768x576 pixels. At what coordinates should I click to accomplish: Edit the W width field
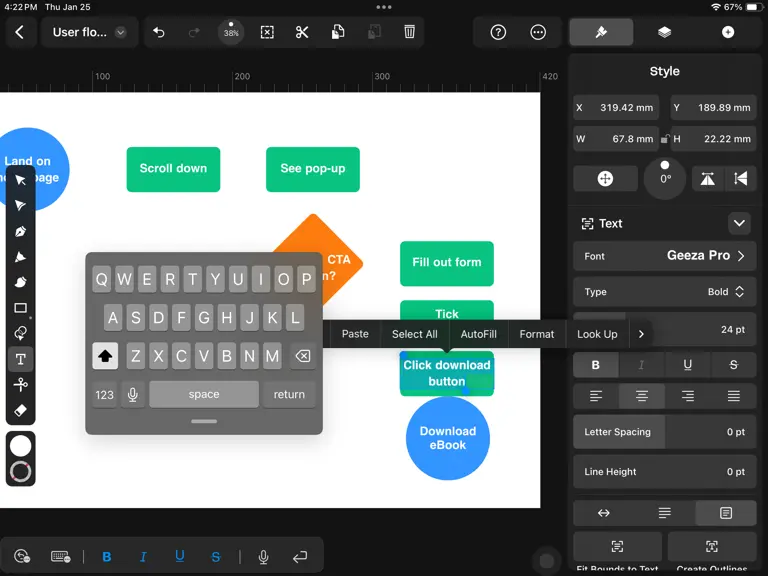[x=616, y=139]
